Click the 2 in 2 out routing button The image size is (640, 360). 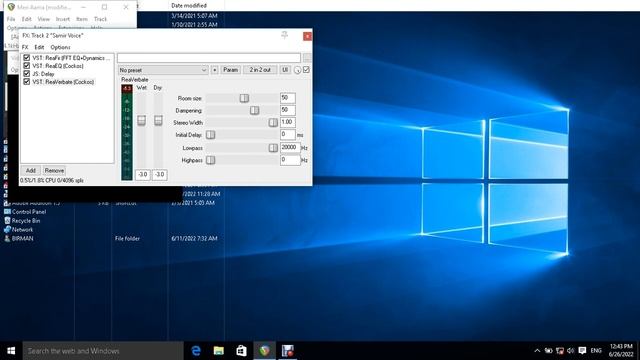[260, 70]
